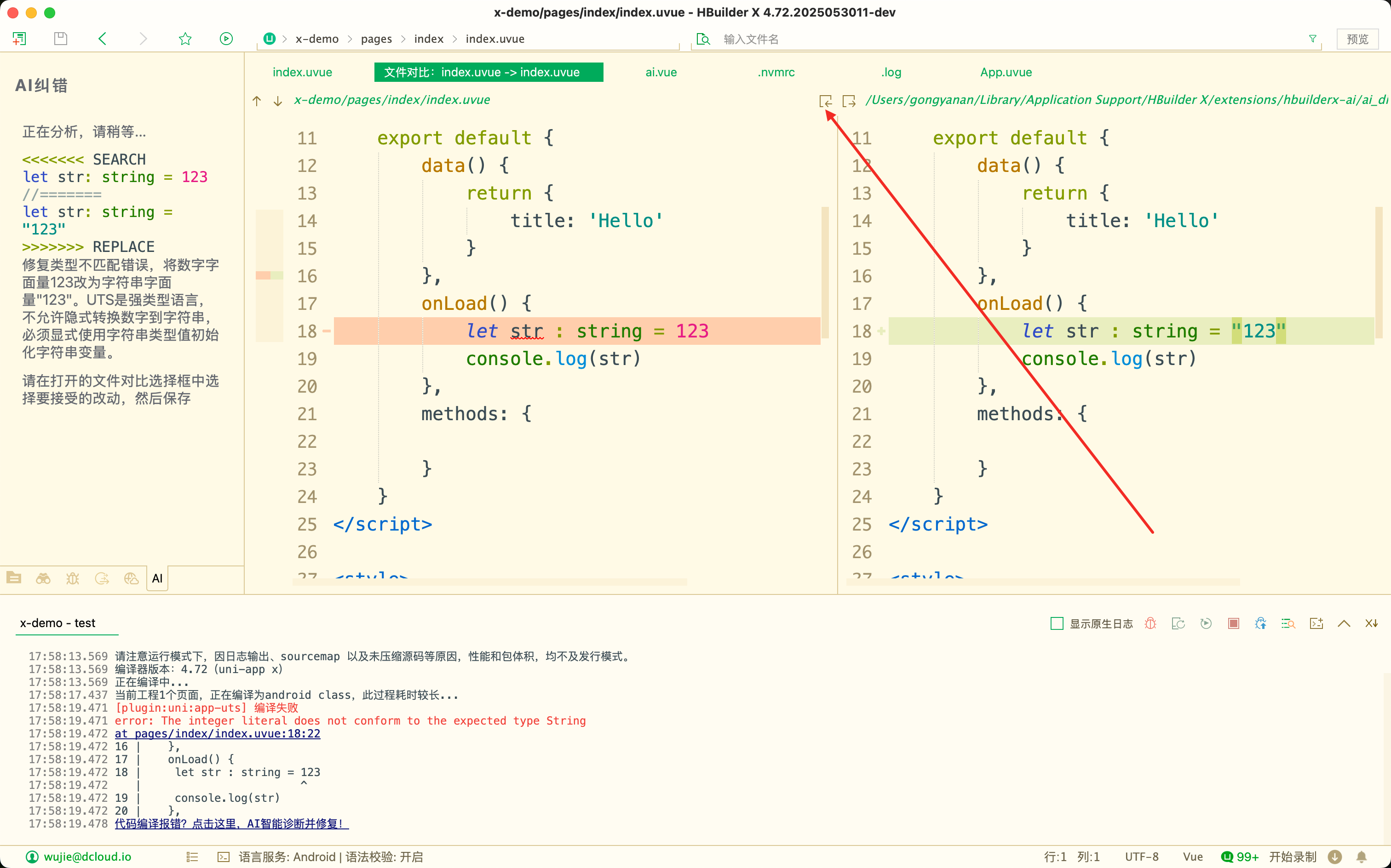The width and height of the screenshot is (1391, 868).
Task: Click the new file icon in toolbar
Action: point(19,39)
